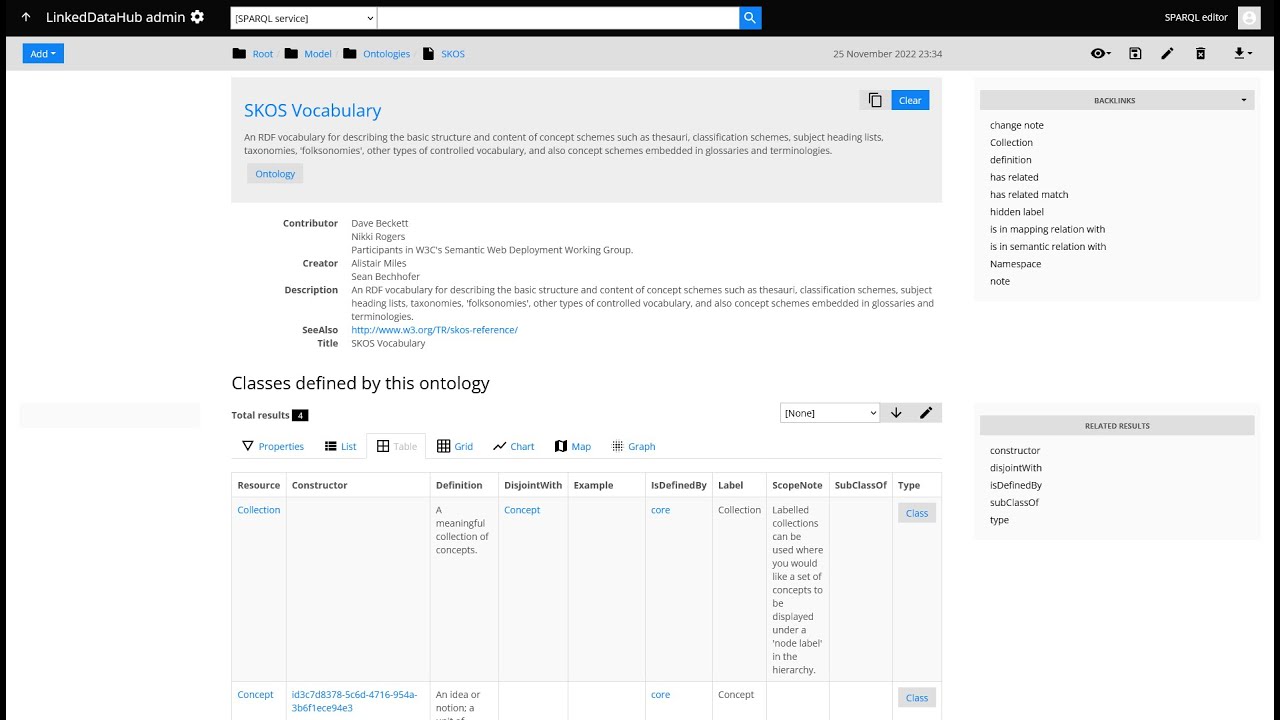The image size is (1280, 720).
Task: Click the 'disjointWith' related result
Action: 1015,468
